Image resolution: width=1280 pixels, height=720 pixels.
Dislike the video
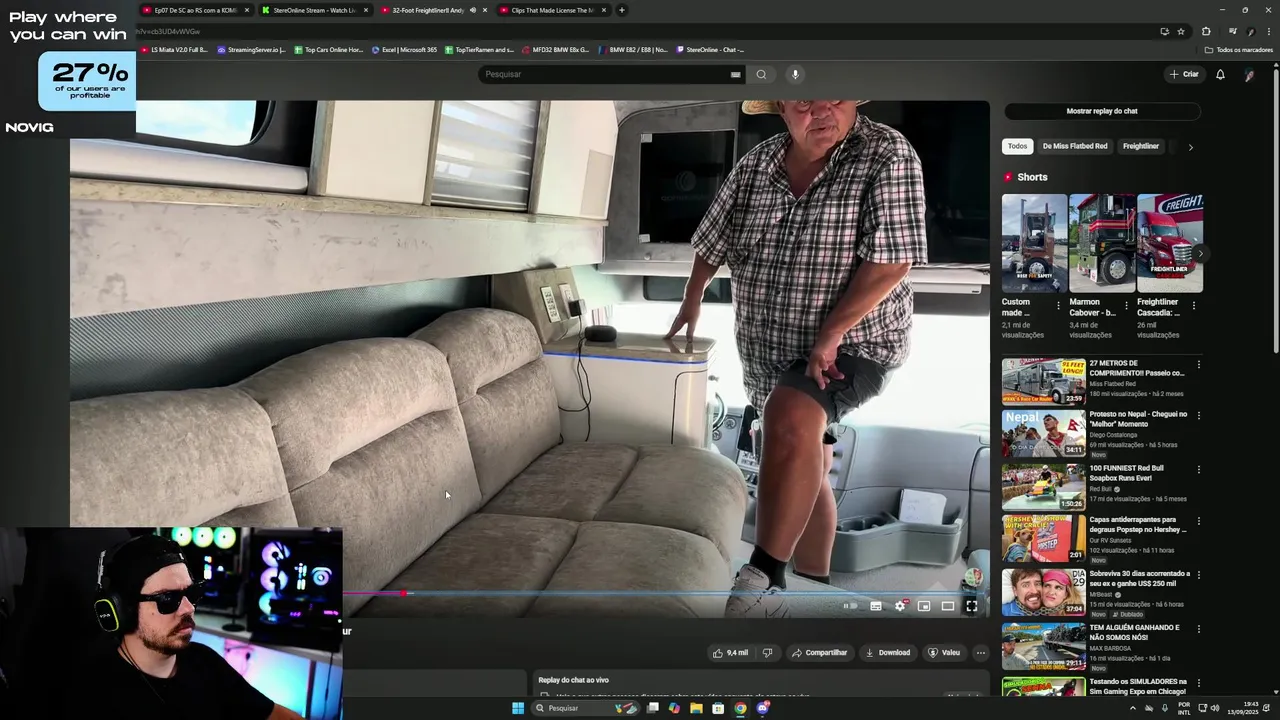click(767, 653)
